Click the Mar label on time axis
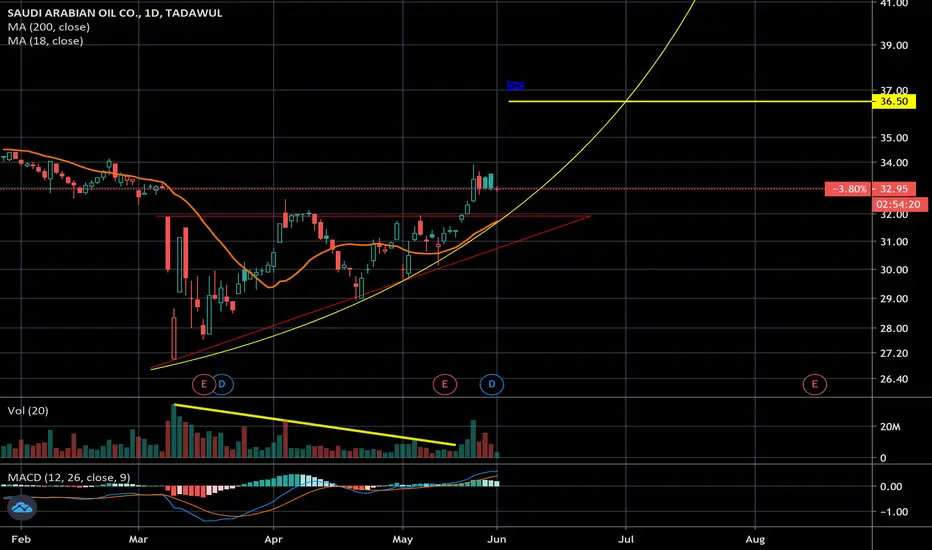The image size is (932, 550). (x=138, y=540)
